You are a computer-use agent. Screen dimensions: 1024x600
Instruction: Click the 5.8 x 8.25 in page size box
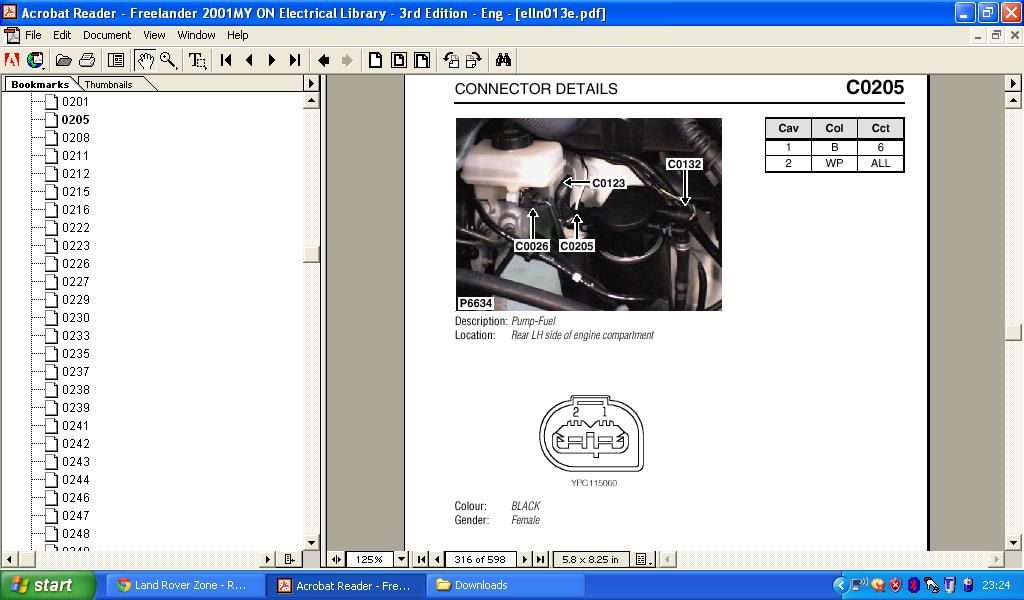tap(590, 560)
